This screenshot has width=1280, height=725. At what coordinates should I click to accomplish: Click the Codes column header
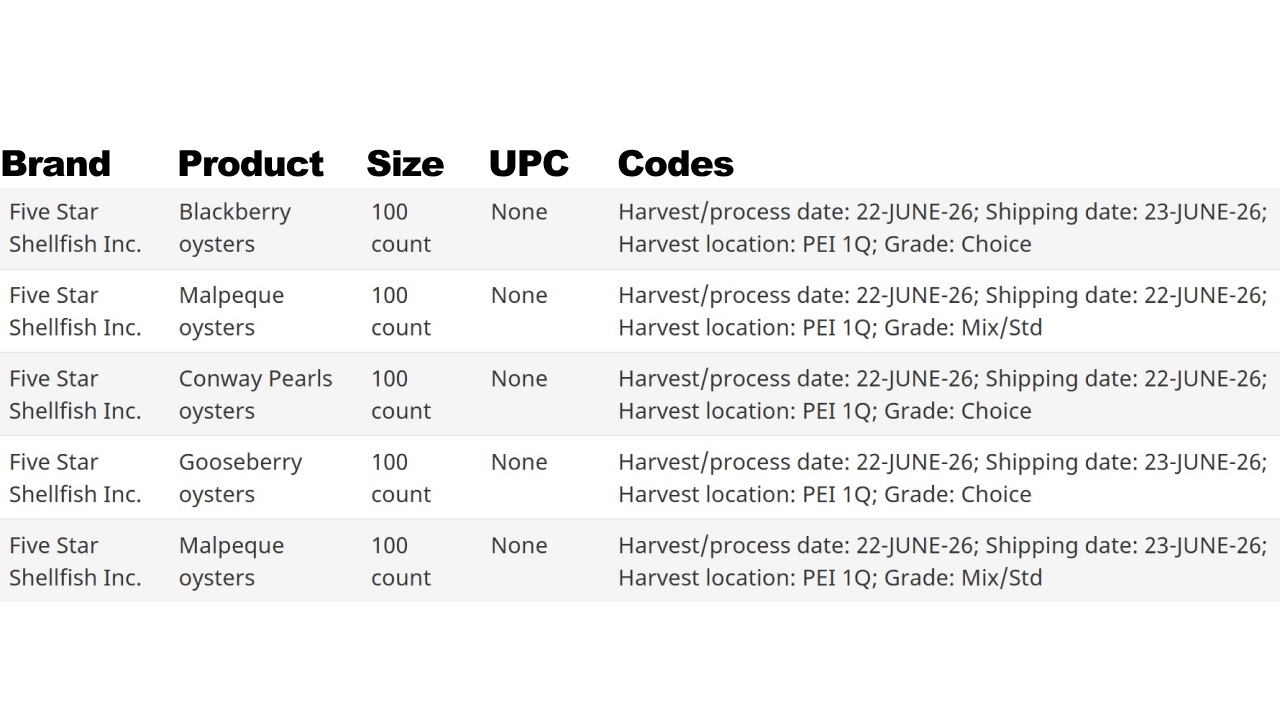tap(676, 164)
